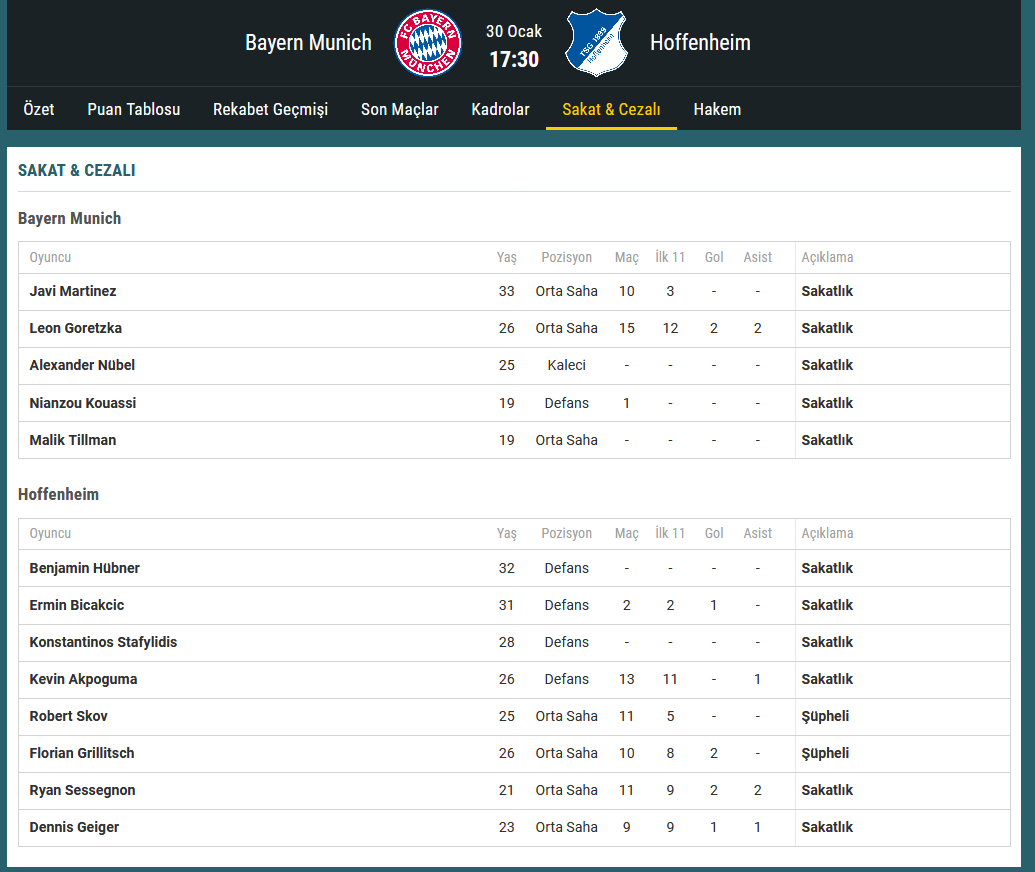Open player Ryan Sessegnon

click(82, 789)
